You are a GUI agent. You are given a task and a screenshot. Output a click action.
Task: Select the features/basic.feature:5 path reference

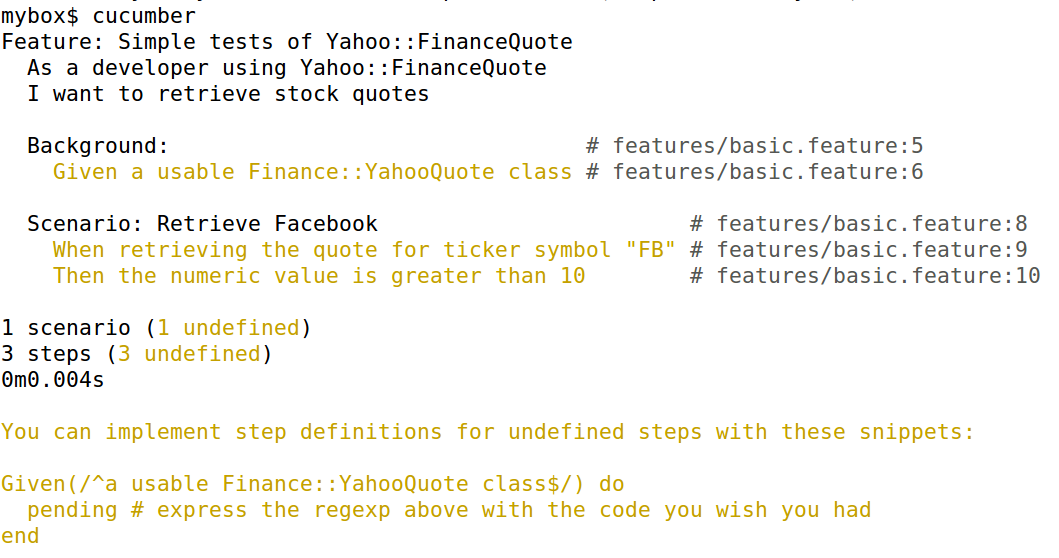point(754,146)
